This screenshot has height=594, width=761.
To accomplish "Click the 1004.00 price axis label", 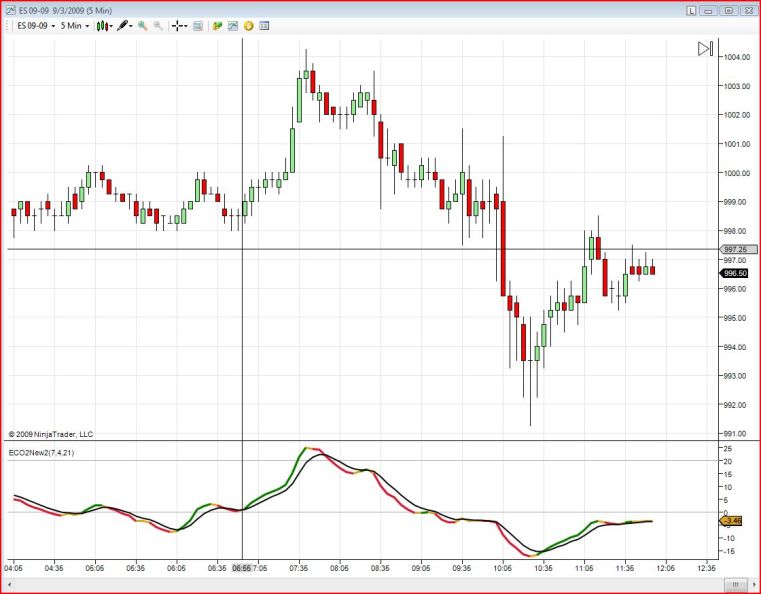I will (737, 57).
